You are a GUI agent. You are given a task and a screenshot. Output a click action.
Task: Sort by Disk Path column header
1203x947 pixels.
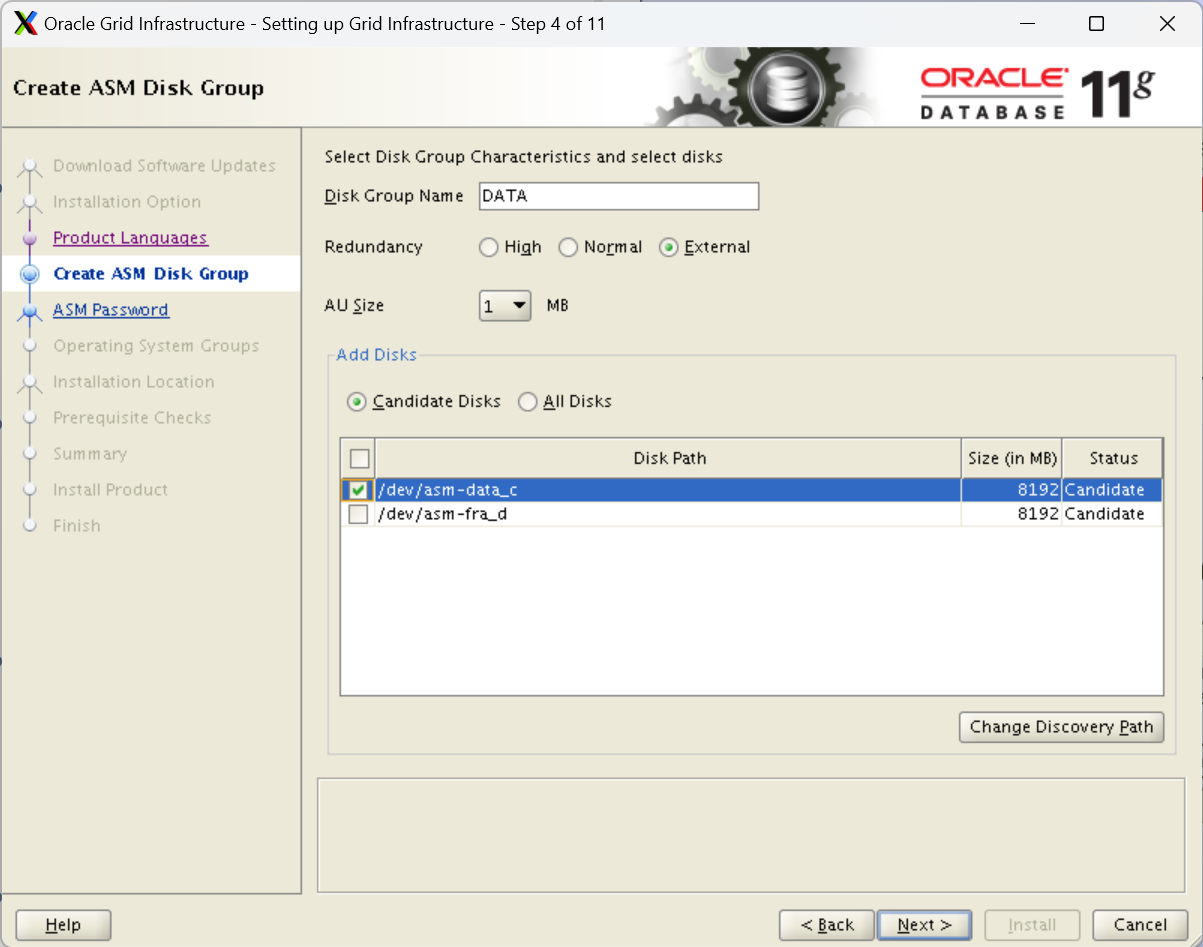click(669, 459)
